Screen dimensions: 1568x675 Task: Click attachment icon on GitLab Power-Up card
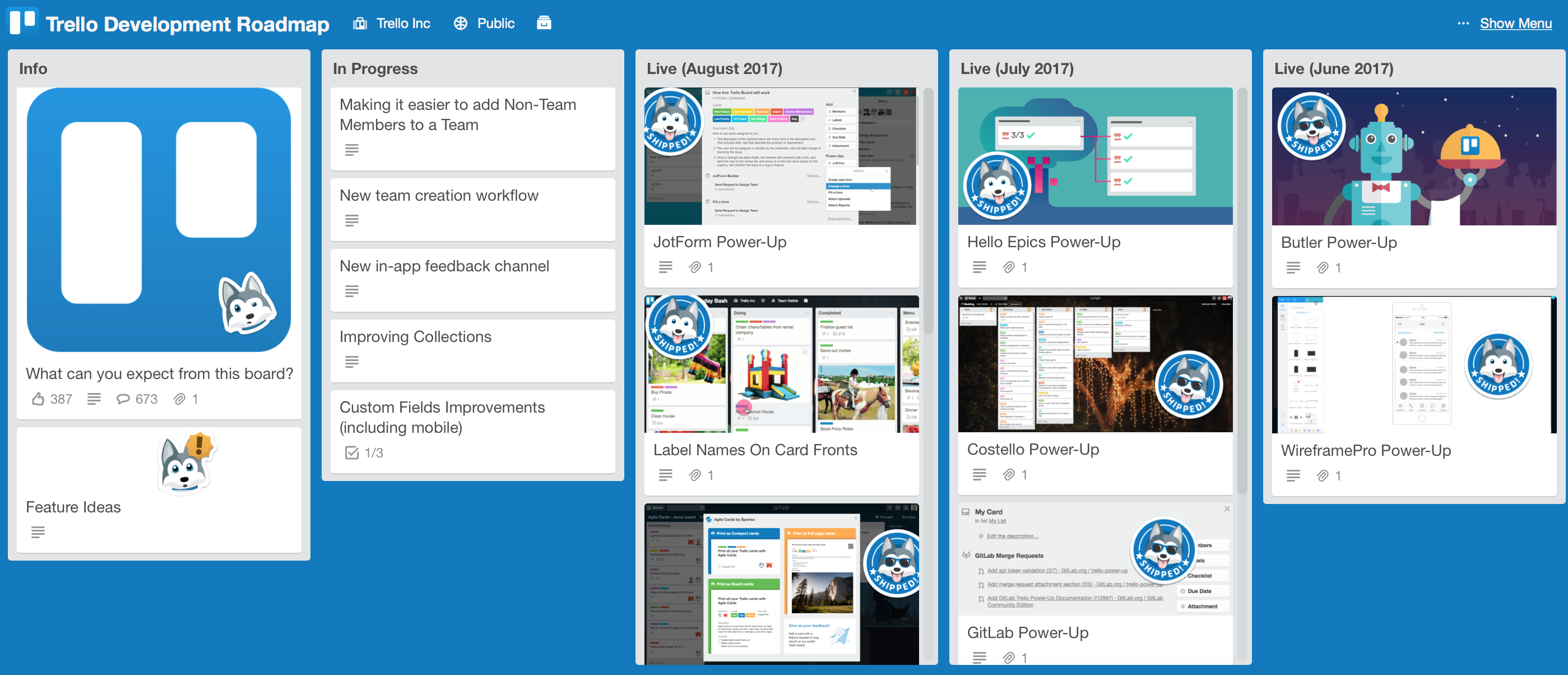coord(1009,657)
